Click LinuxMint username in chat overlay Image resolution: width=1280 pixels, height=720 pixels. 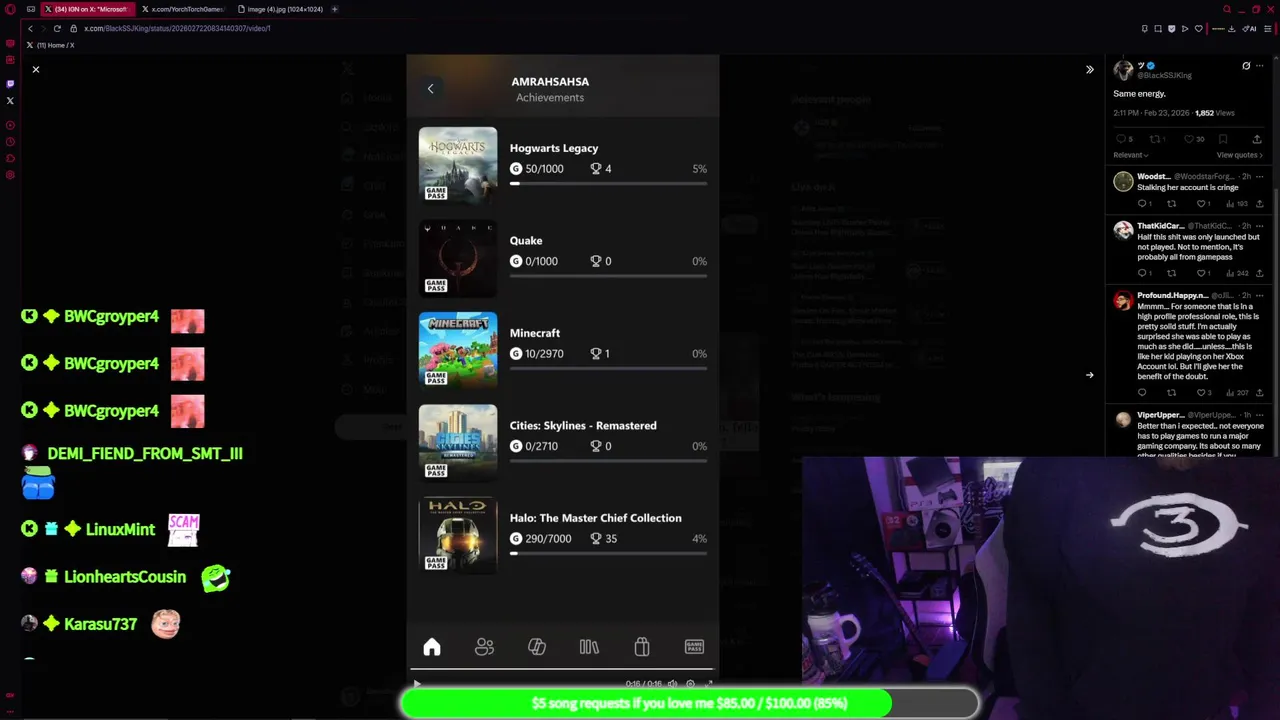coord(120,529)
